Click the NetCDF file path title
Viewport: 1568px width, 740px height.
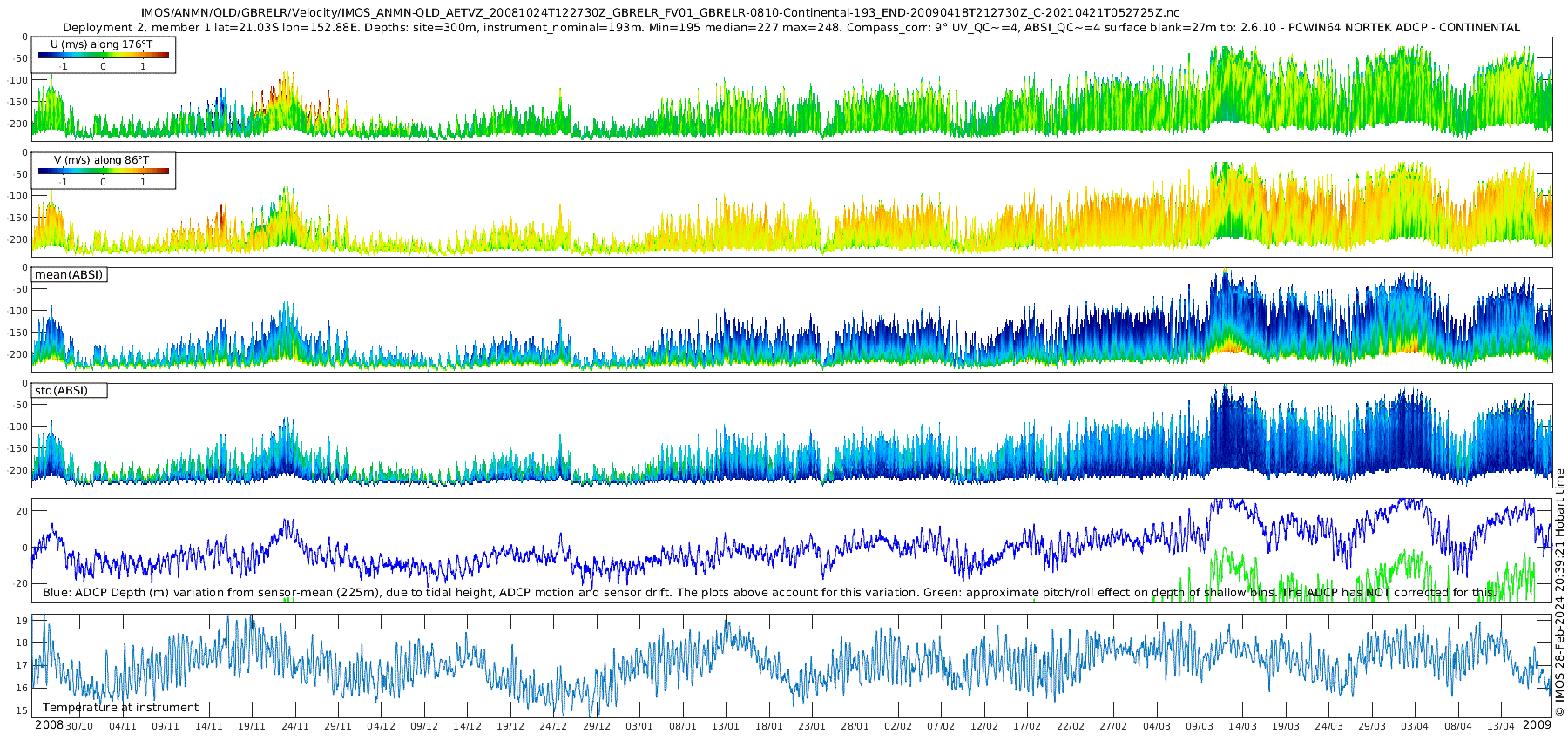coord(659,12)
